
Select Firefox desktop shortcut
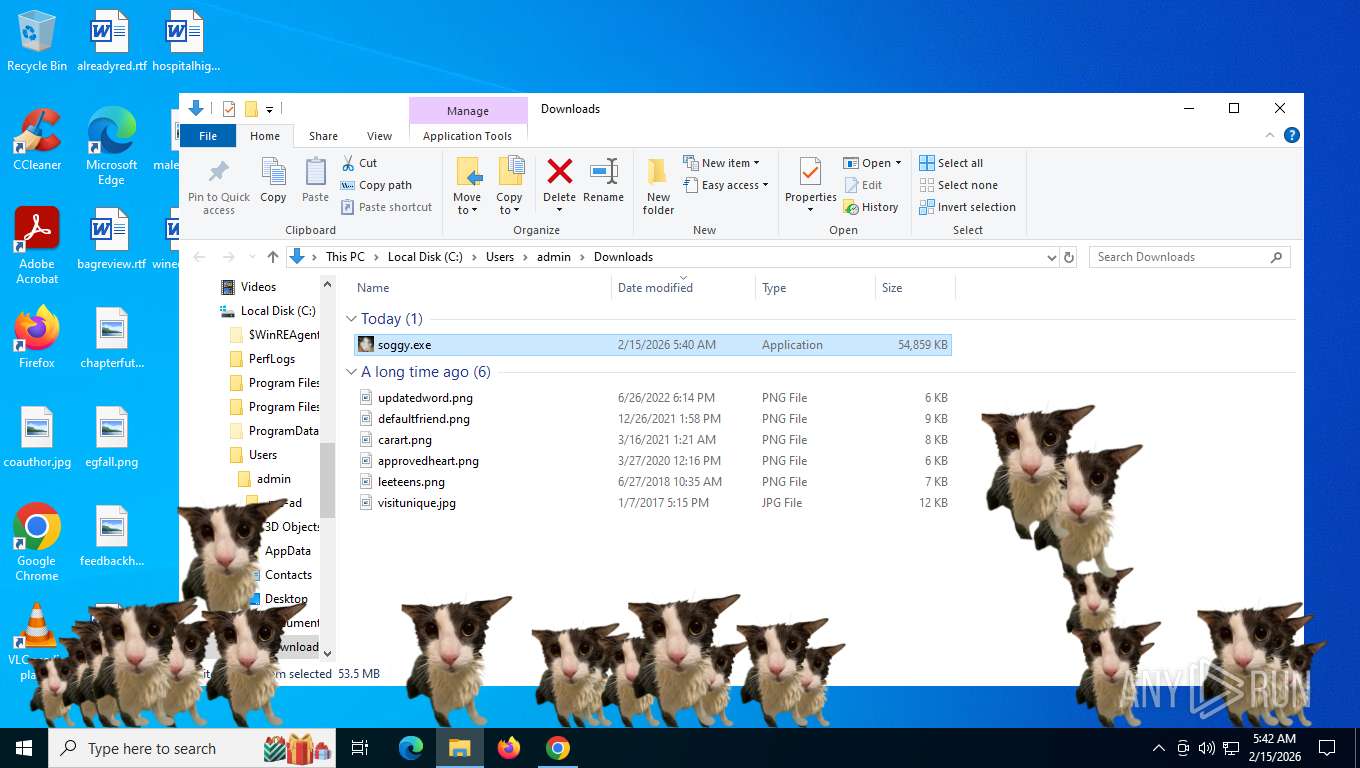pyautogui.click(x=37, y=338)
